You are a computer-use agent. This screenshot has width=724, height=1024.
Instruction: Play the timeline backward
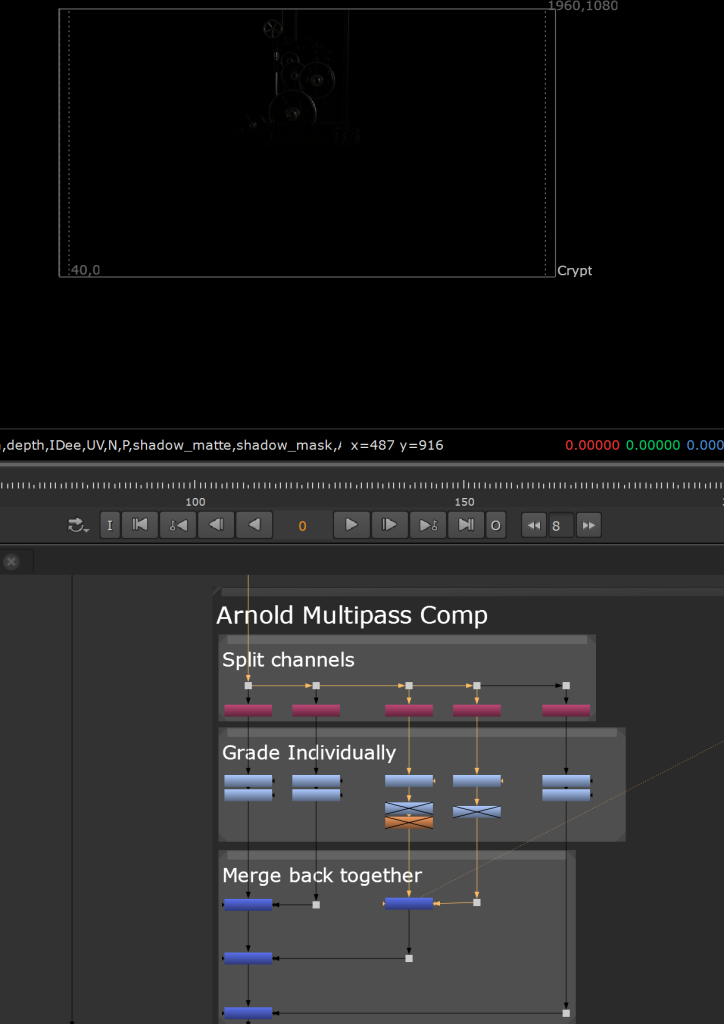point(254,526)
